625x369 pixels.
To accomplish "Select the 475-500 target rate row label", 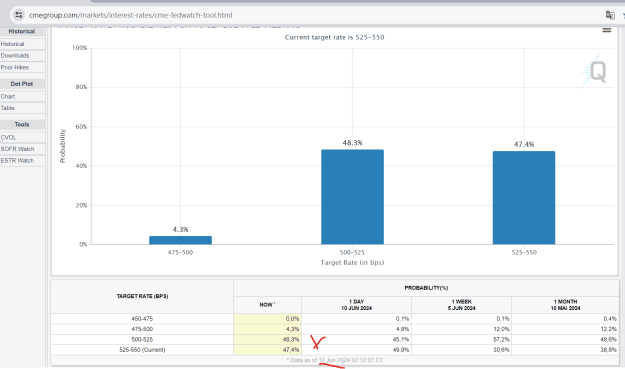I will coord(142,329).
